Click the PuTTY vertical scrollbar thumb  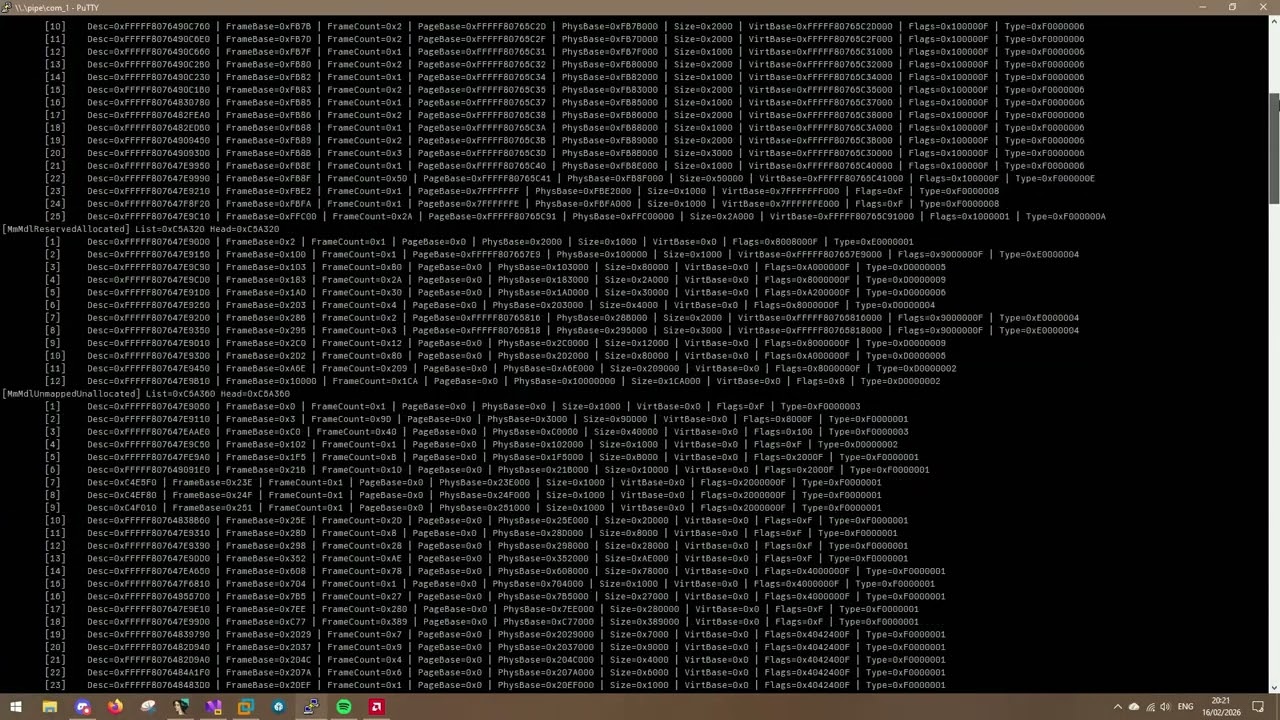(1274, 150)
